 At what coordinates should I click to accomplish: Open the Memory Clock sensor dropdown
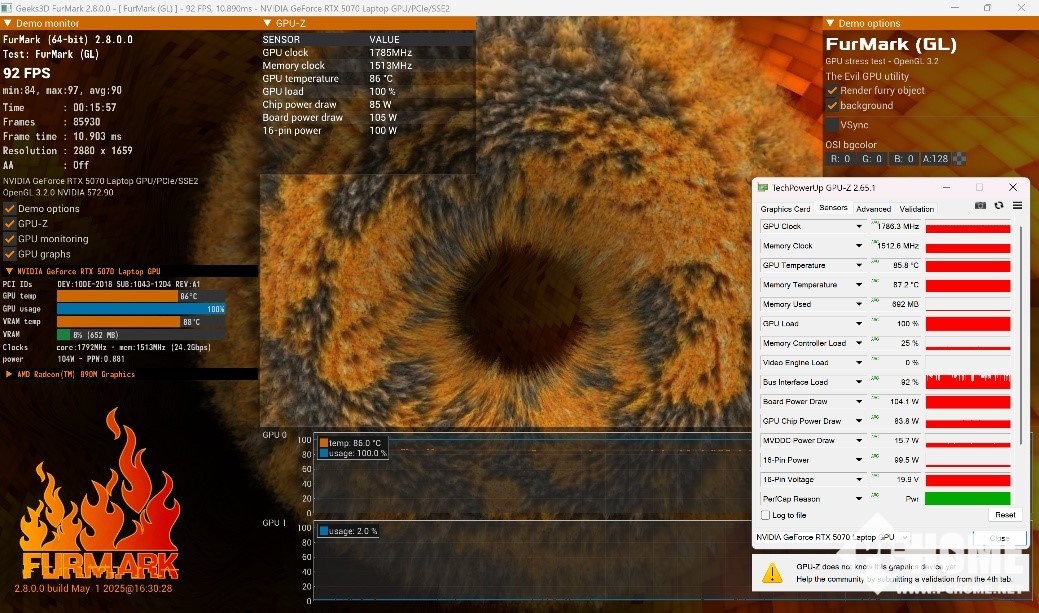[x=859, y=246]
